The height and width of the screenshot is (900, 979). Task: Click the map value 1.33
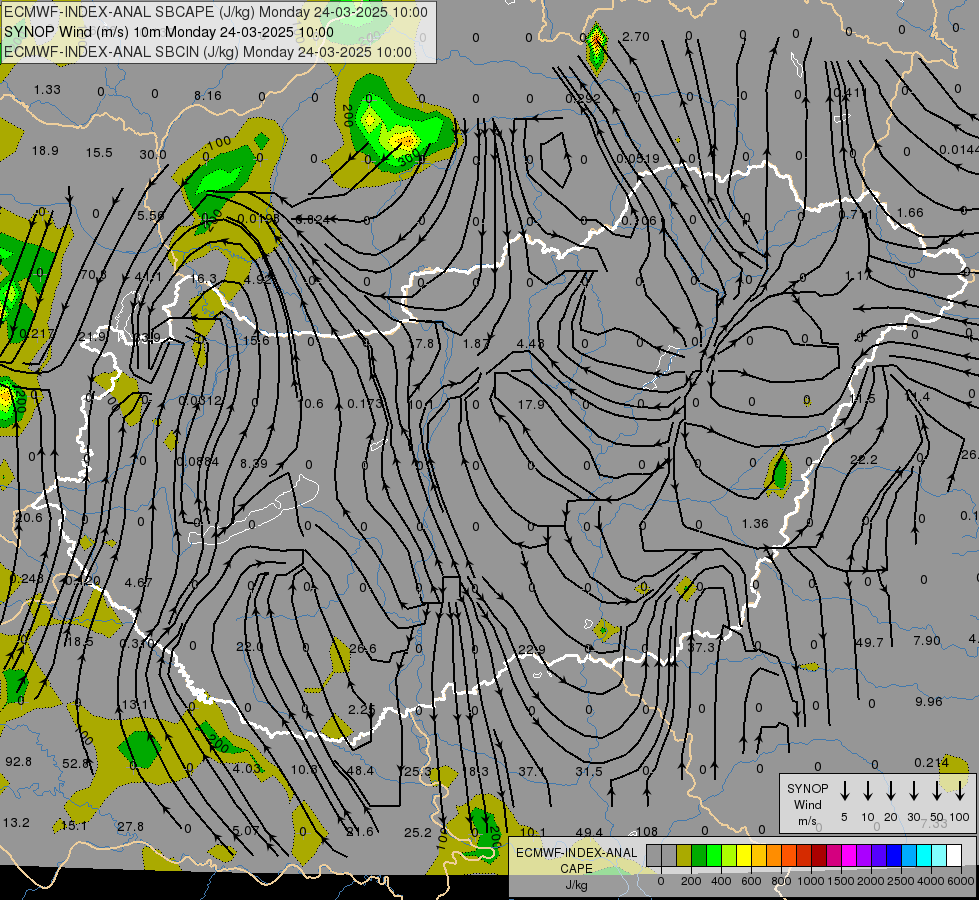[x=47, y=89]
